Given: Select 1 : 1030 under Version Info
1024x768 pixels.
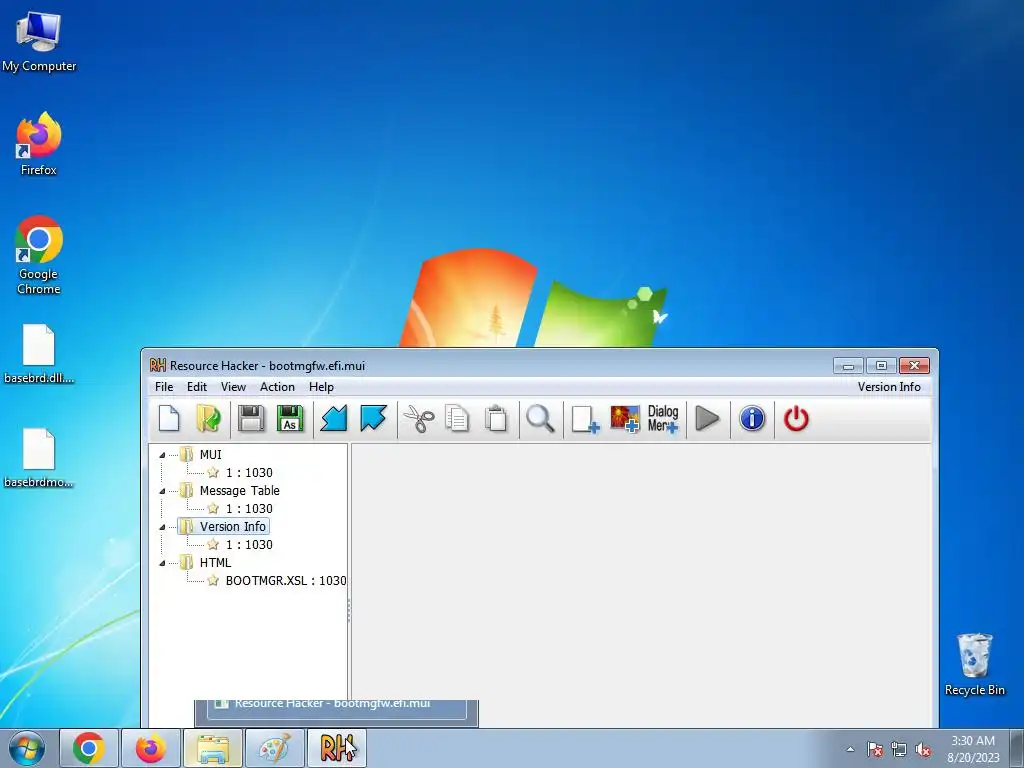Looking at the screenshot, I should click(249, 544).
